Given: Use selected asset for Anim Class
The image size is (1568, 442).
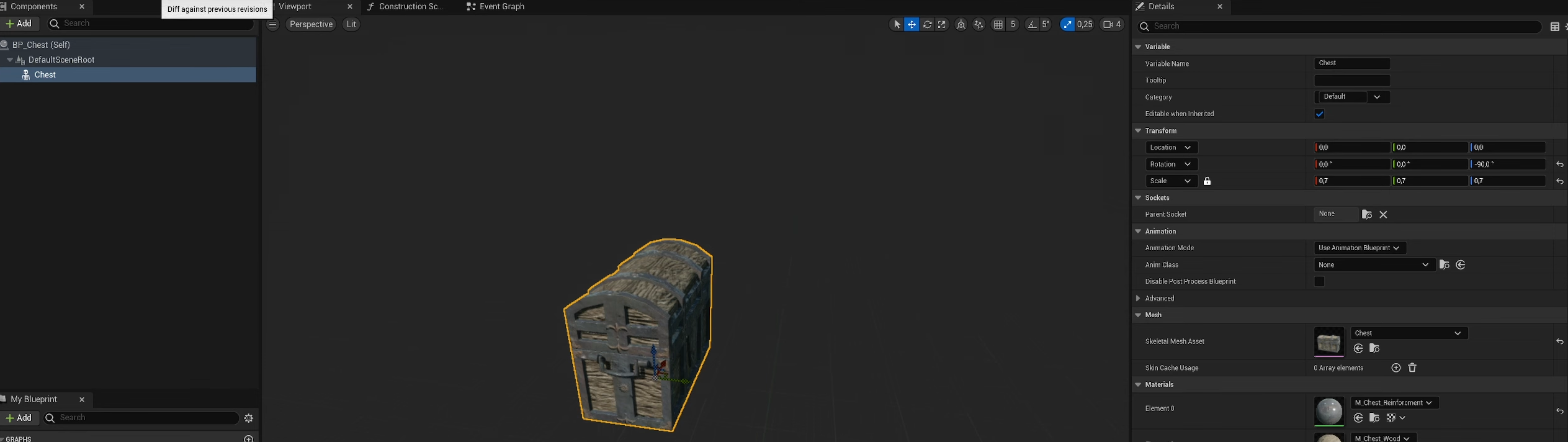Looking at the screenshot, I should coord(1461,265).
